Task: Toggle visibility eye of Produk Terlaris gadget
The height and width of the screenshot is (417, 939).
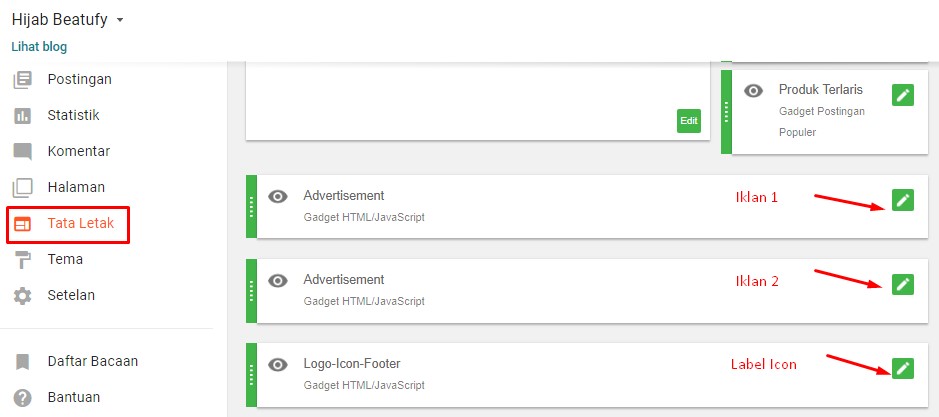Action: tap(755, 91)
